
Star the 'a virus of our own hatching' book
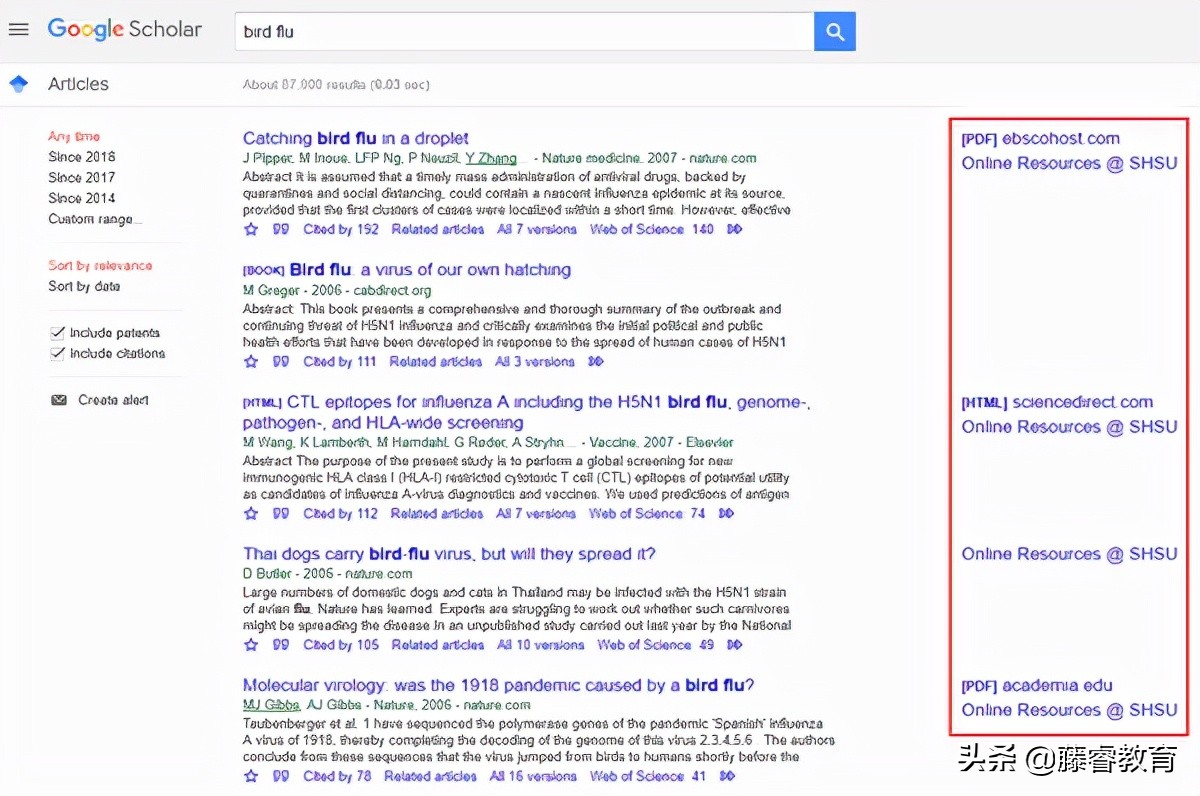pos(251,361)
